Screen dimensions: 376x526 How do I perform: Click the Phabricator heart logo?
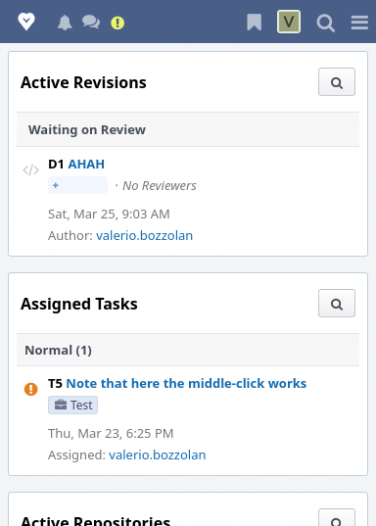[x=26, y=22]
